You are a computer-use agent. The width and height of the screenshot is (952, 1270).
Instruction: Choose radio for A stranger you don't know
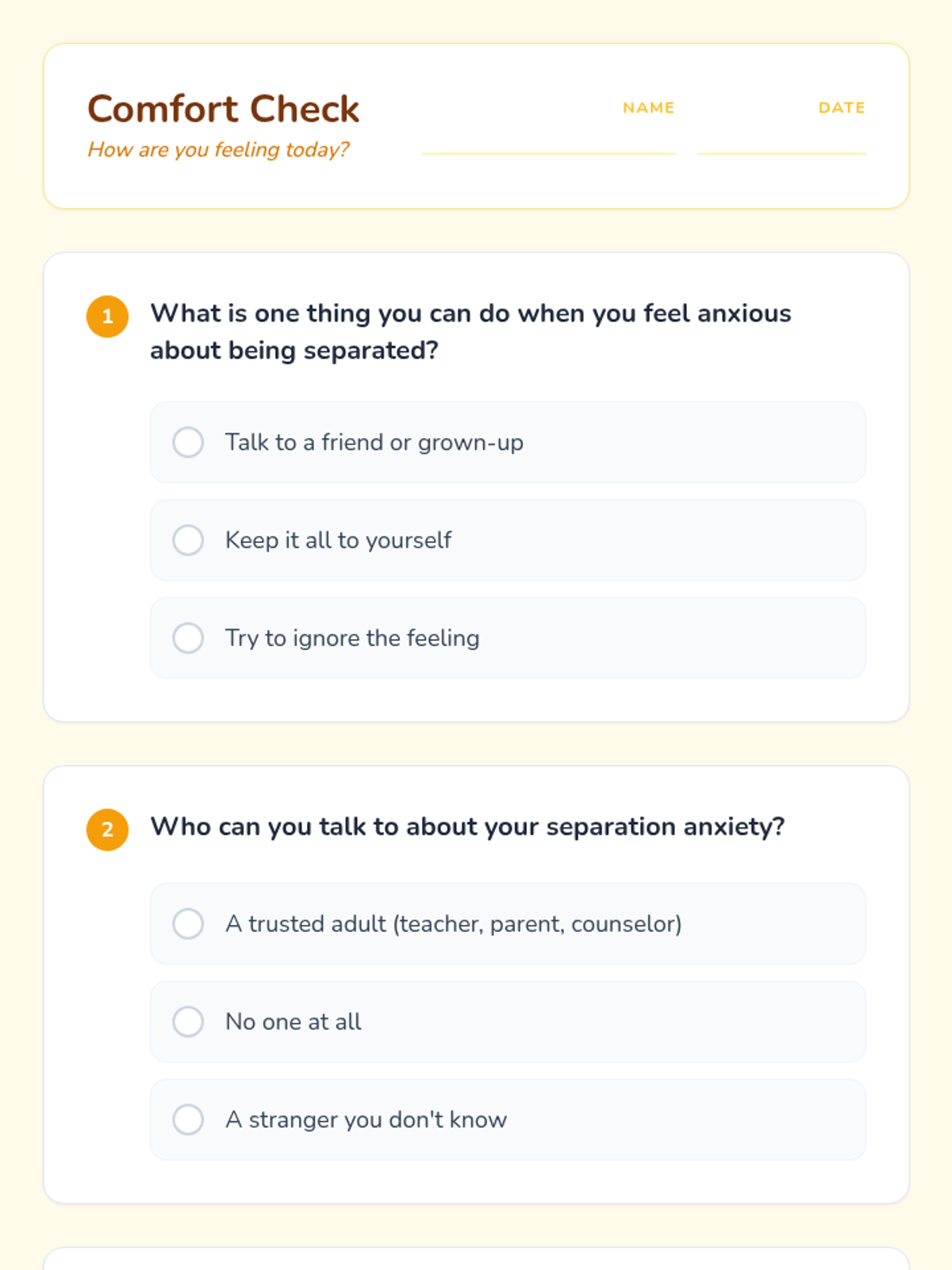188,1120
